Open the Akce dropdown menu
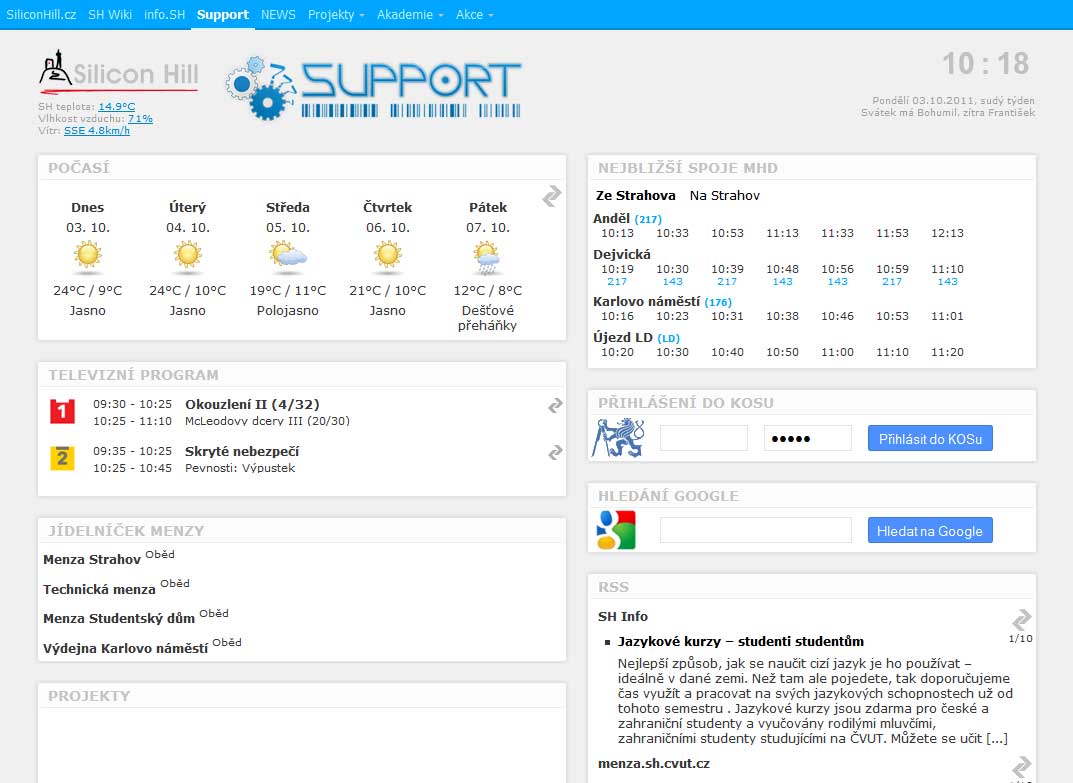 (474, 14)
